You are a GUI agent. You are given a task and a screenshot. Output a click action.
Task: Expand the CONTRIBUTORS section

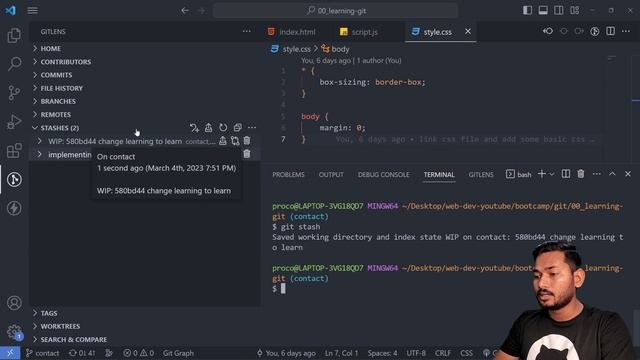click(144, 62)
